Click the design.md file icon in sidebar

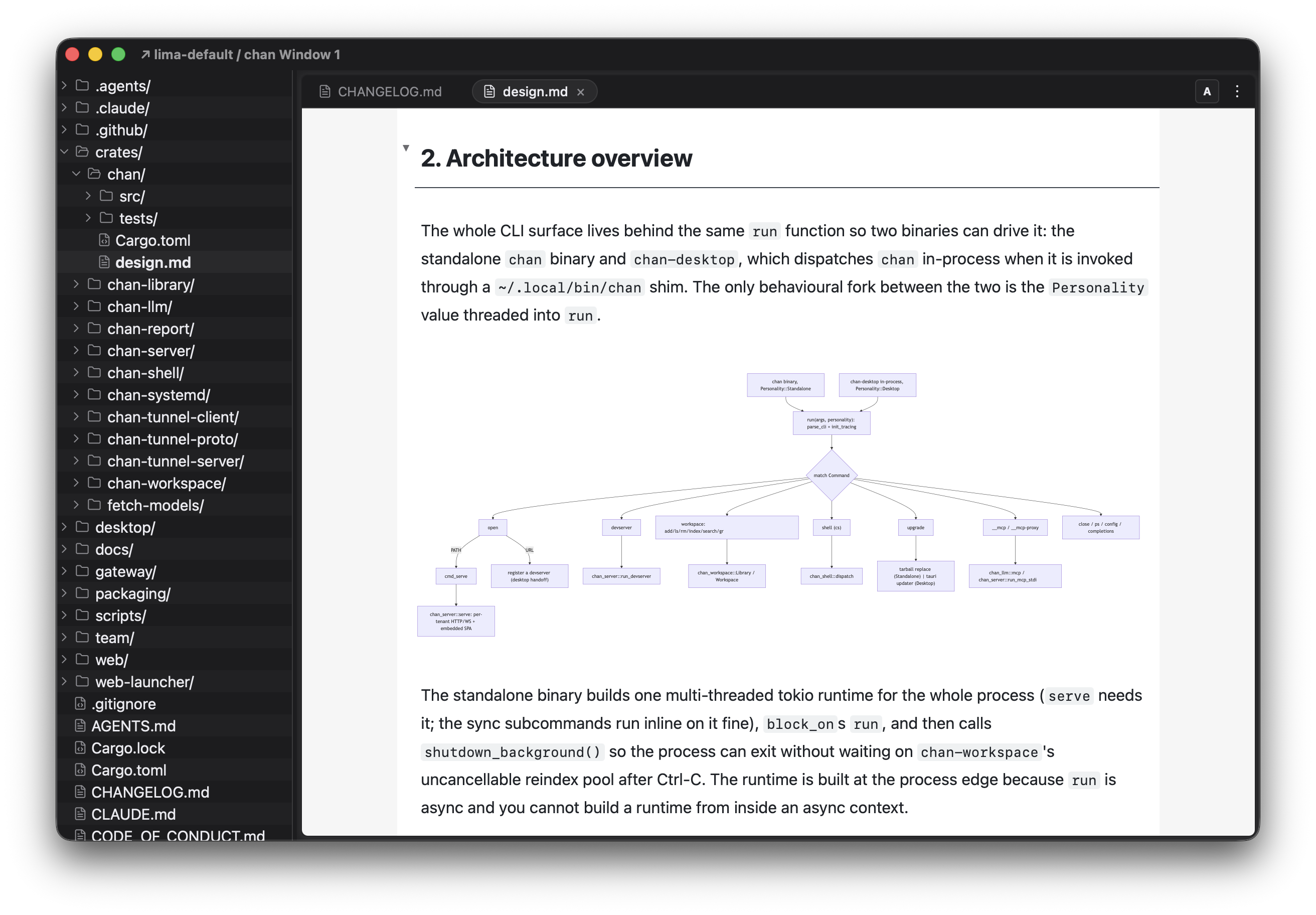click(104, 262)
